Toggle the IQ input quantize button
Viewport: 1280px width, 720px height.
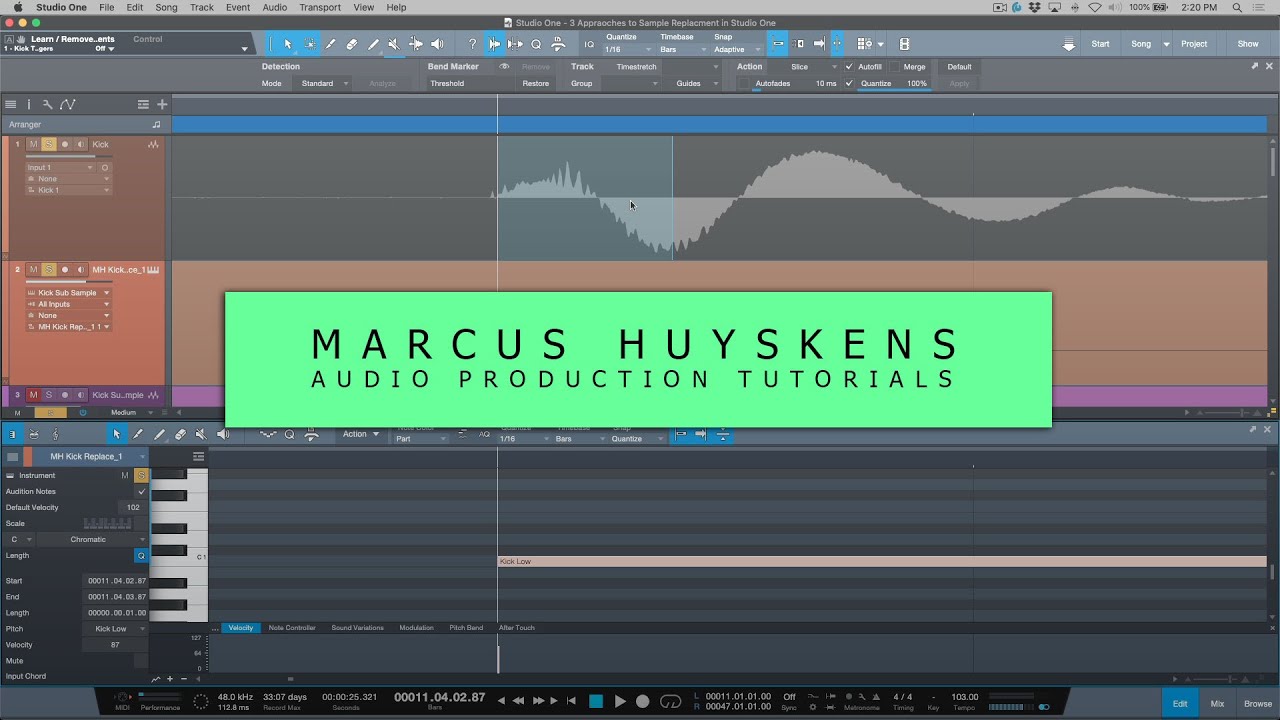(x=589, y=44)
